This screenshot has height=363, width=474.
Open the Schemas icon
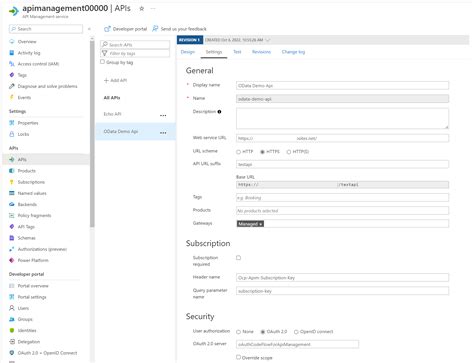(x=12, y=238)
